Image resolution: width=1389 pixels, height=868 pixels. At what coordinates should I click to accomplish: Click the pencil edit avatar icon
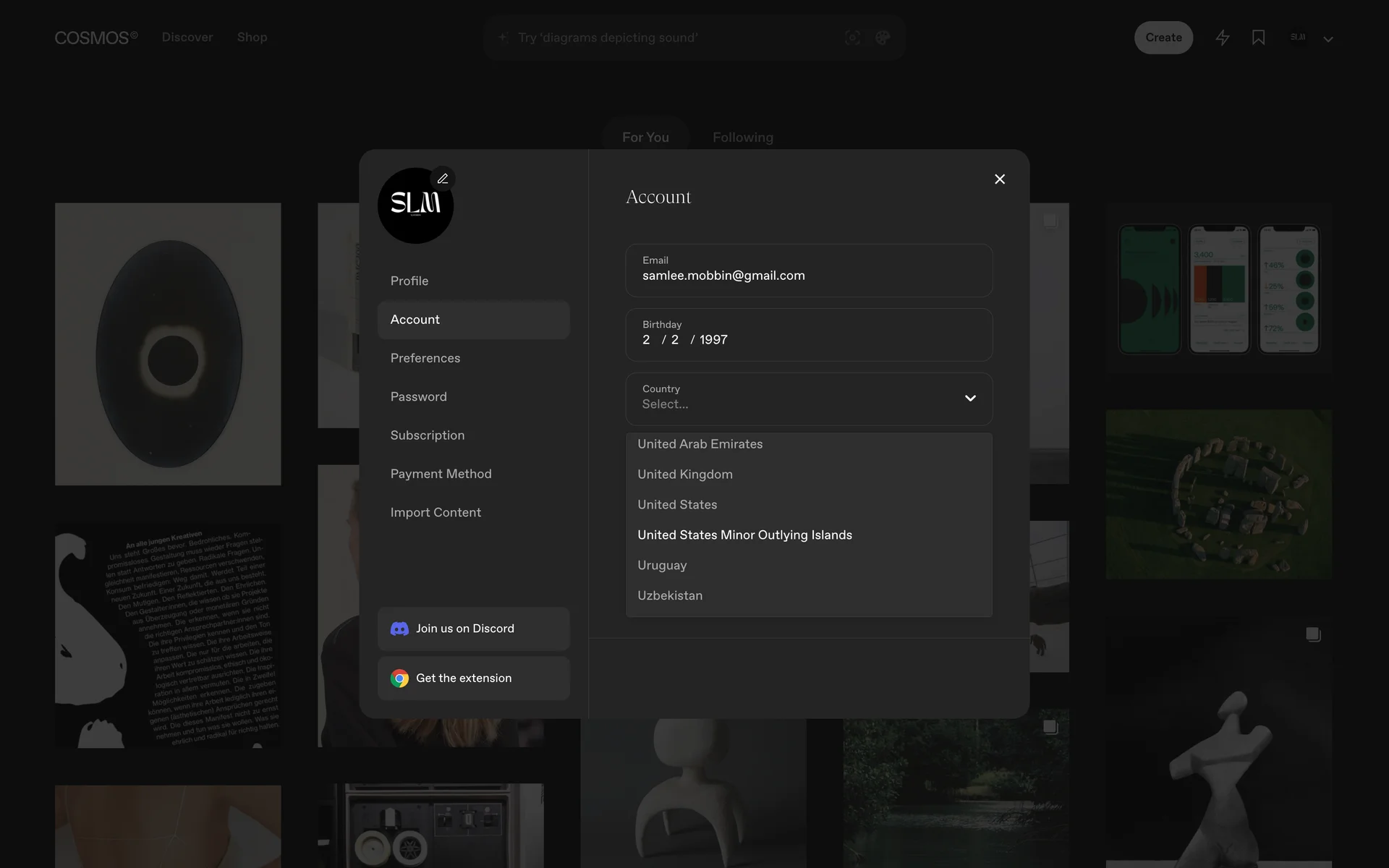click(443, 179)
